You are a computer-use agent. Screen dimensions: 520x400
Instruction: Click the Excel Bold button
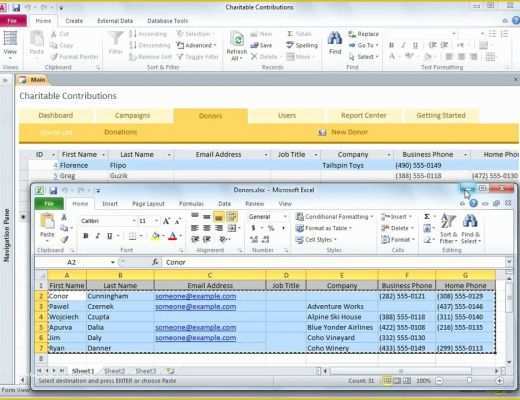click(x=86, y=236)
